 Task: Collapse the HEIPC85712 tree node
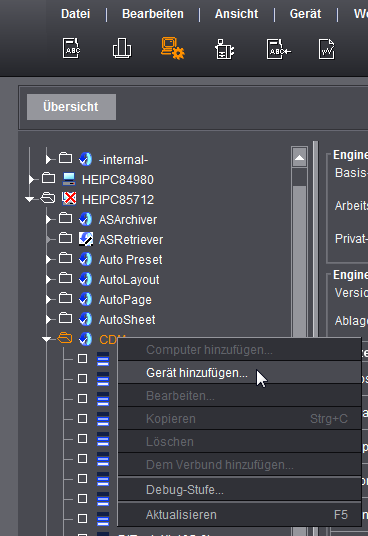(30, 199)
